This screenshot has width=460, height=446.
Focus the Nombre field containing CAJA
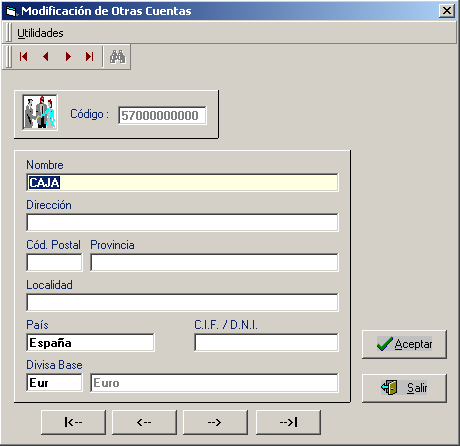pyautogui.click(x=182, y=182)
